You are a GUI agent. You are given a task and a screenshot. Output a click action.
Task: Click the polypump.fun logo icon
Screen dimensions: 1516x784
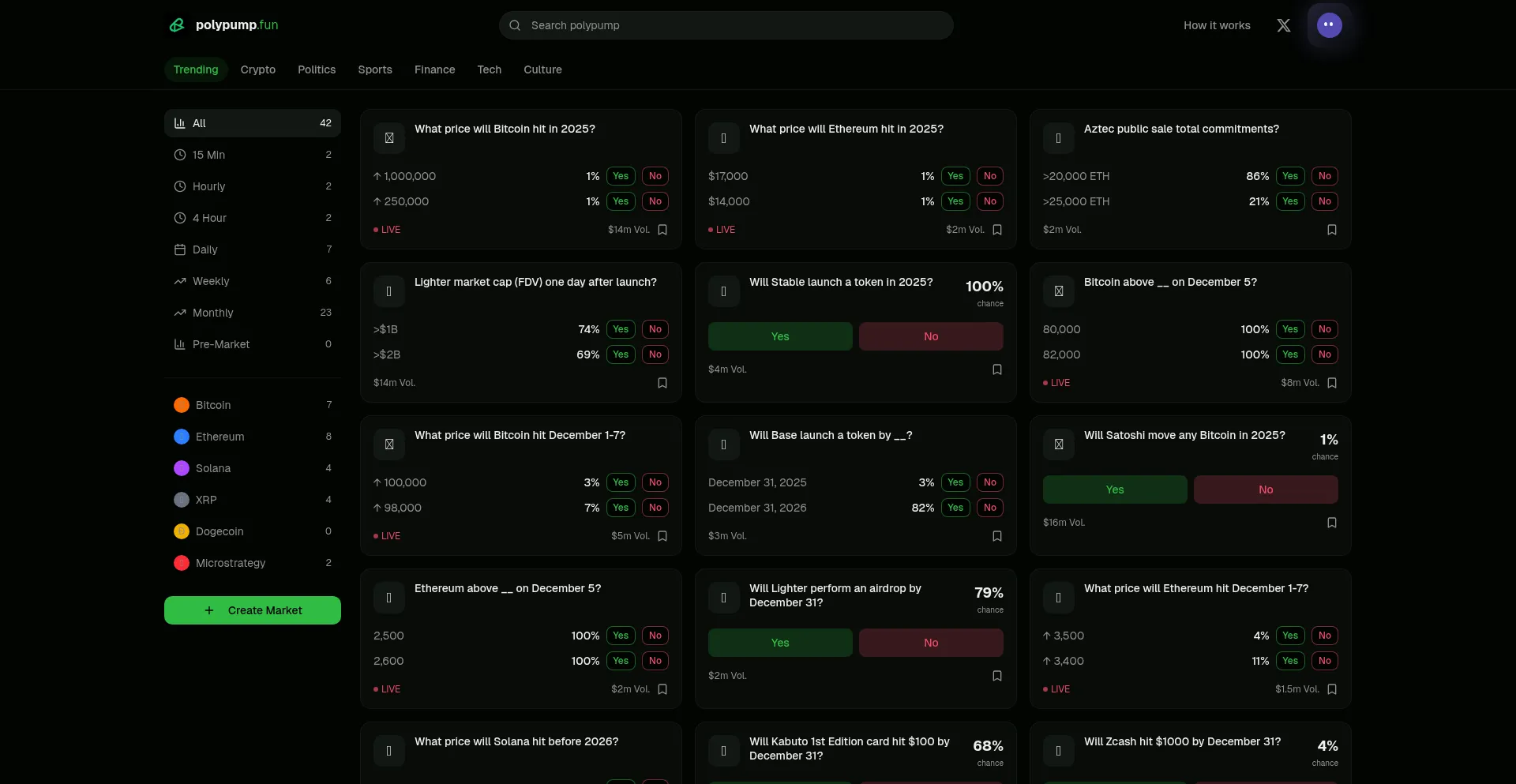(177, 25)
